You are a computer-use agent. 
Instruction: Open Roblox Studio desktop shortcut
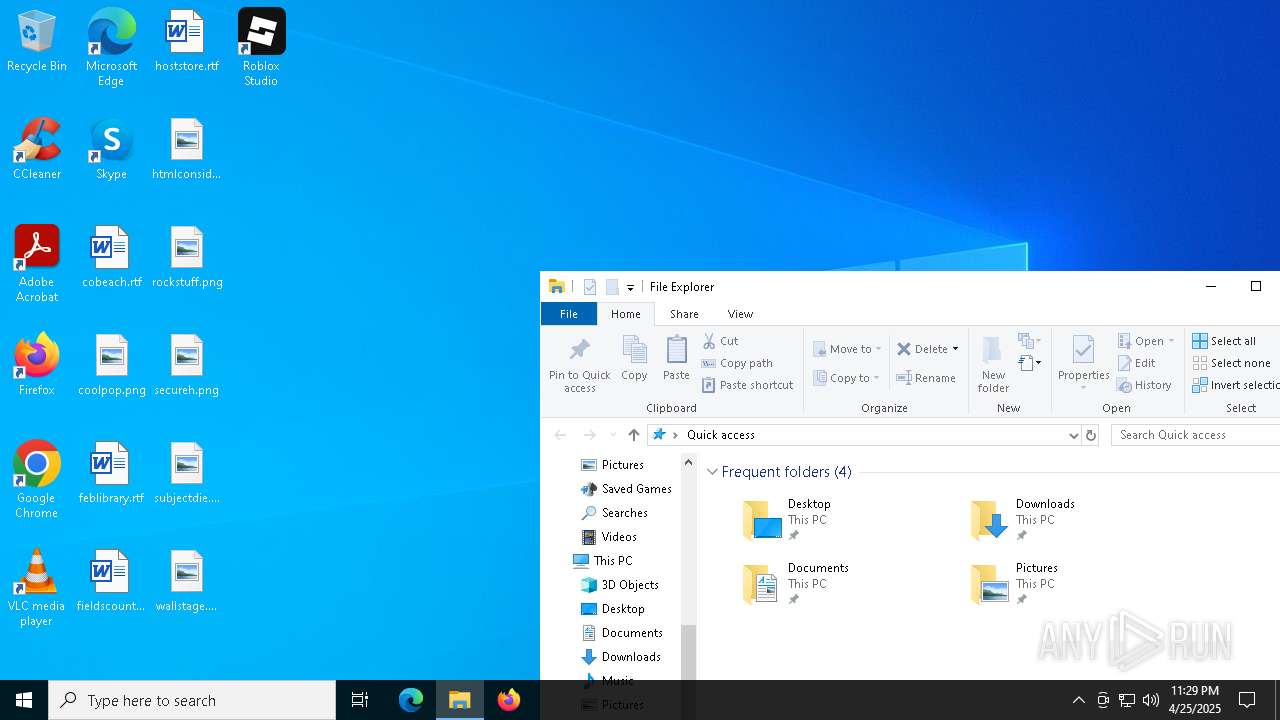[261, 47]
